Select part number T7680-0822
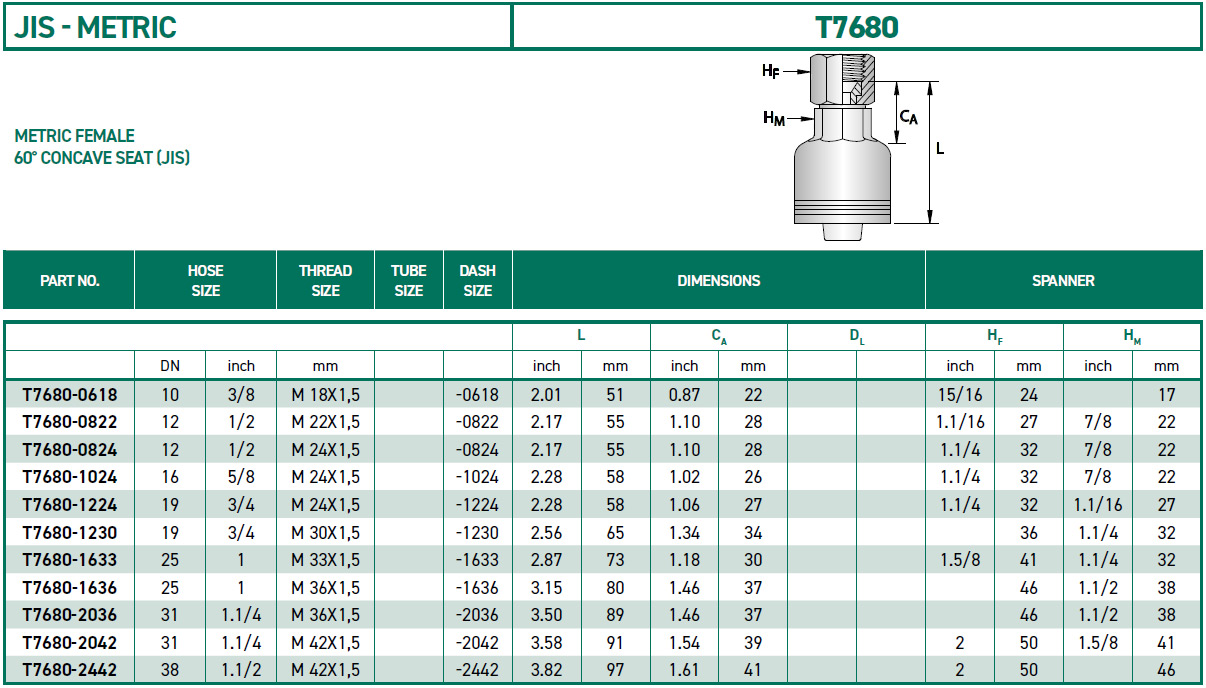The height and width of the screenshot is (688, 1206). pos(69,422)
